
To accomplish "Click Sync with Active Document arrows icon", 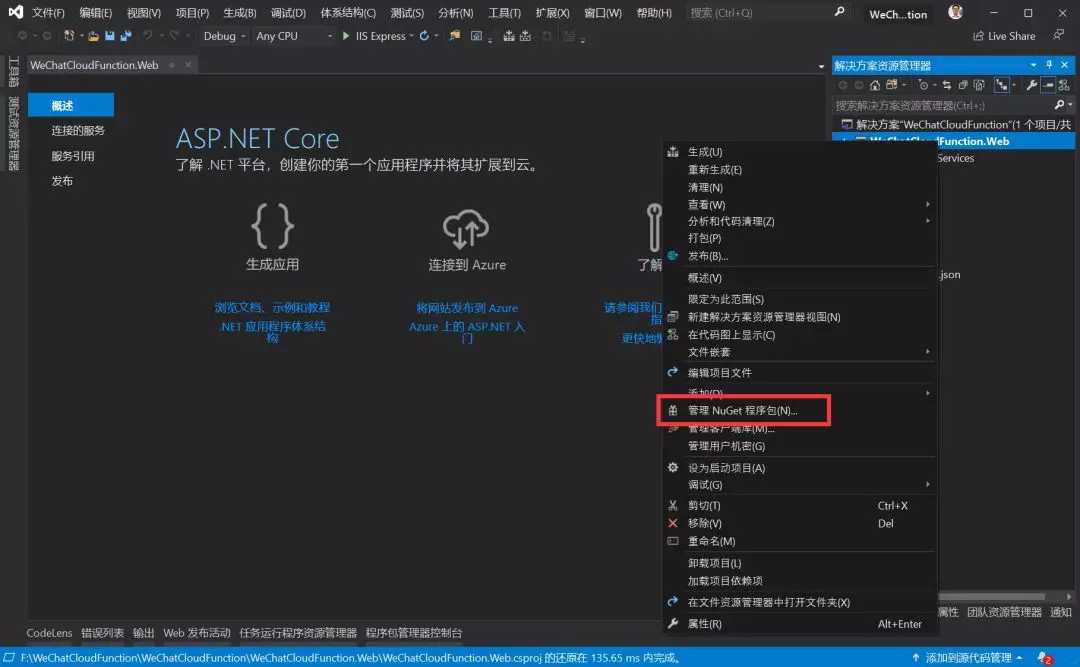I will 947,85.
